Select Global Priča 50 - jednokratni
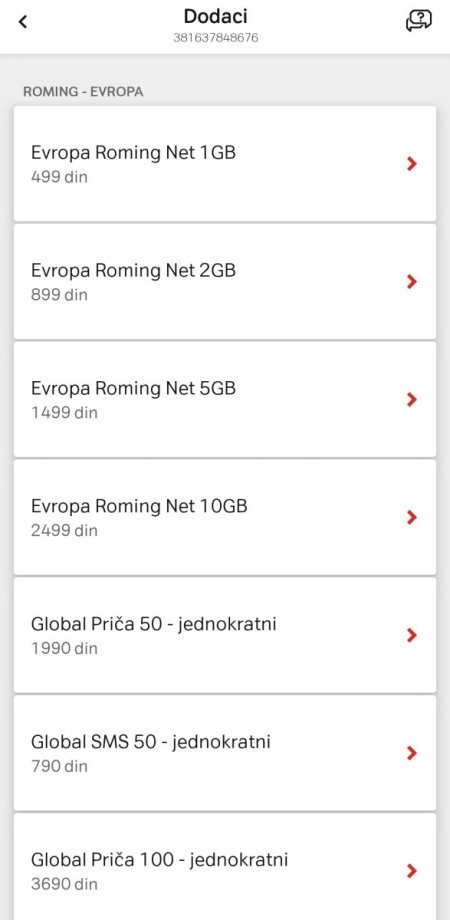The width and height of the screenshot is (450, 920). [225, 635]
